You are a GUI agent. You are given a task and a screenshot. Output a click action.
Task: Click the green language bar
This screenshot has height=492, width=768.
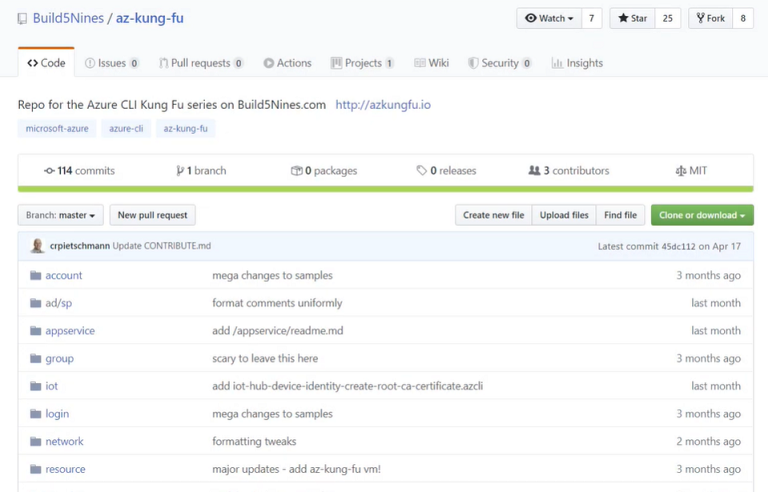click(x=385, y=189)
